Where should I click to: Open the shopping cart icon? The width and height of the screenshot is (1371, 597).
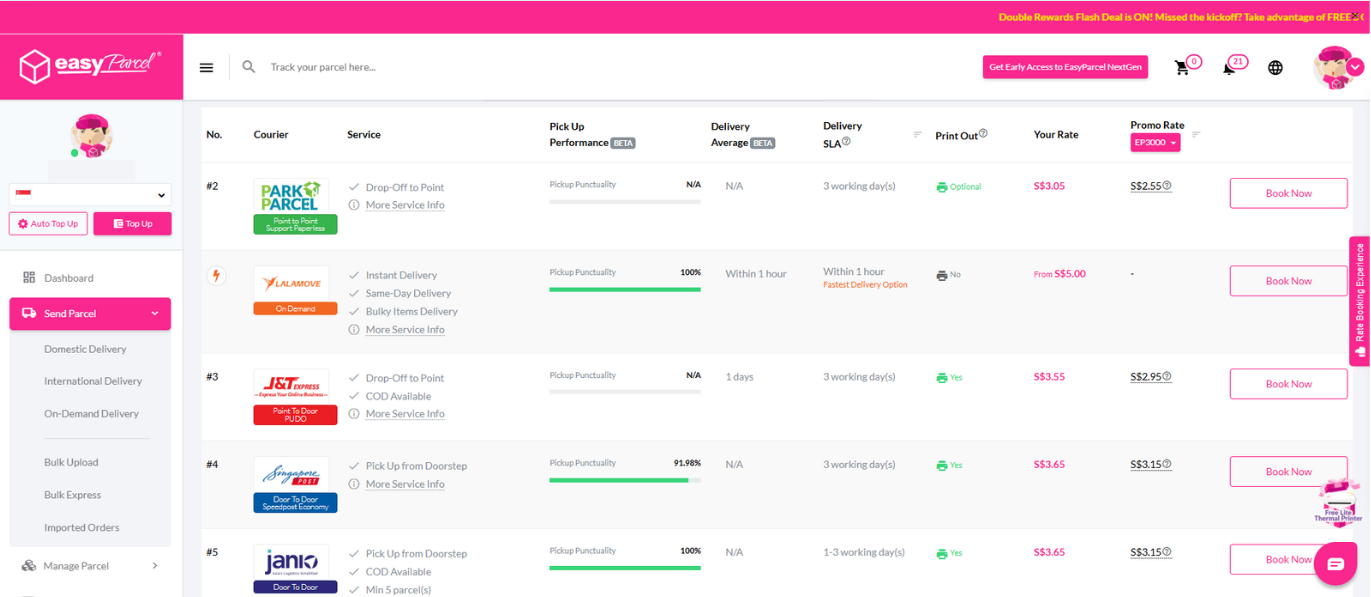(x=1182, y=68)
